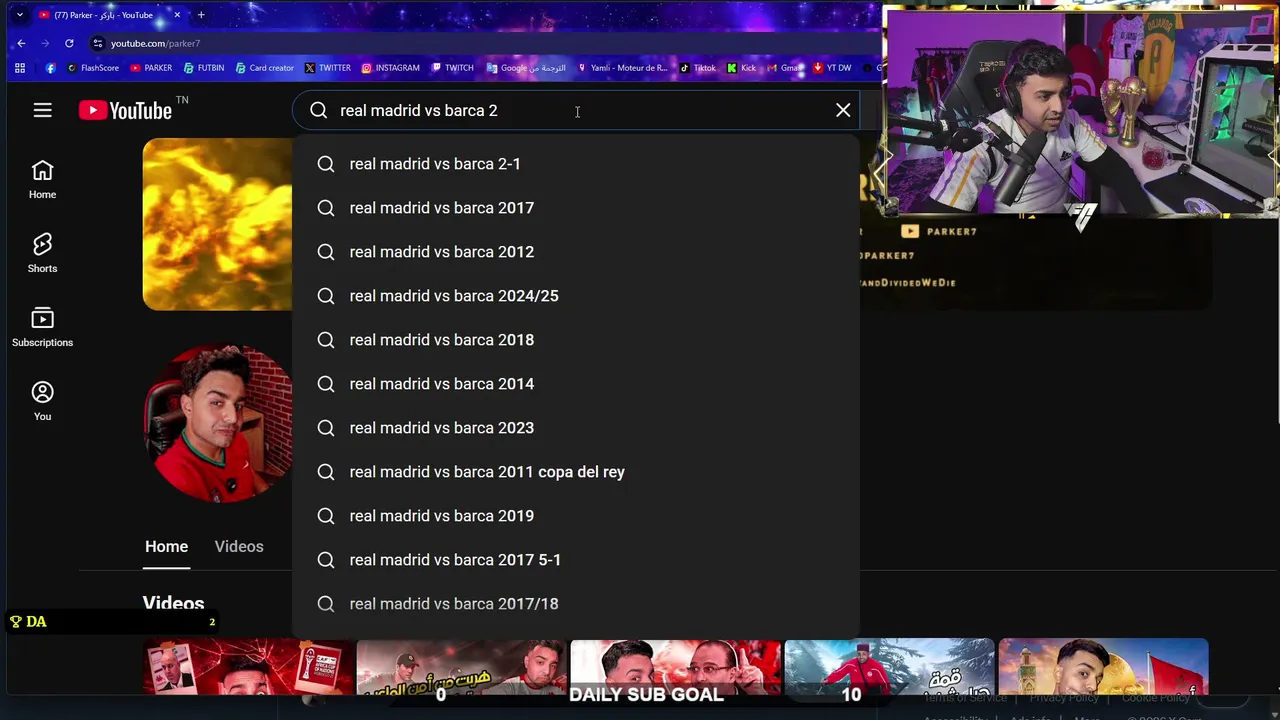This screenshot has width=1280, height=720.
Task: Open the TWITCH bookmark
Action: [x=452, y=68]
